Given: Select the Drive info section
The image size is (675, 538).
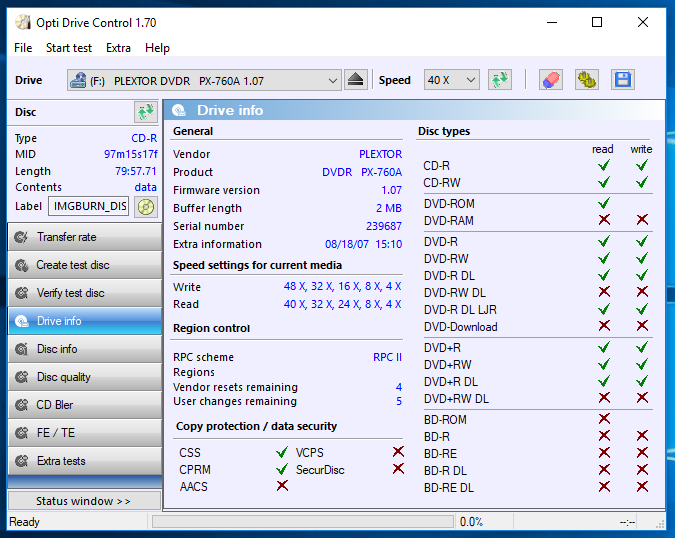Looking at the screenshot, I should (85, 321).
